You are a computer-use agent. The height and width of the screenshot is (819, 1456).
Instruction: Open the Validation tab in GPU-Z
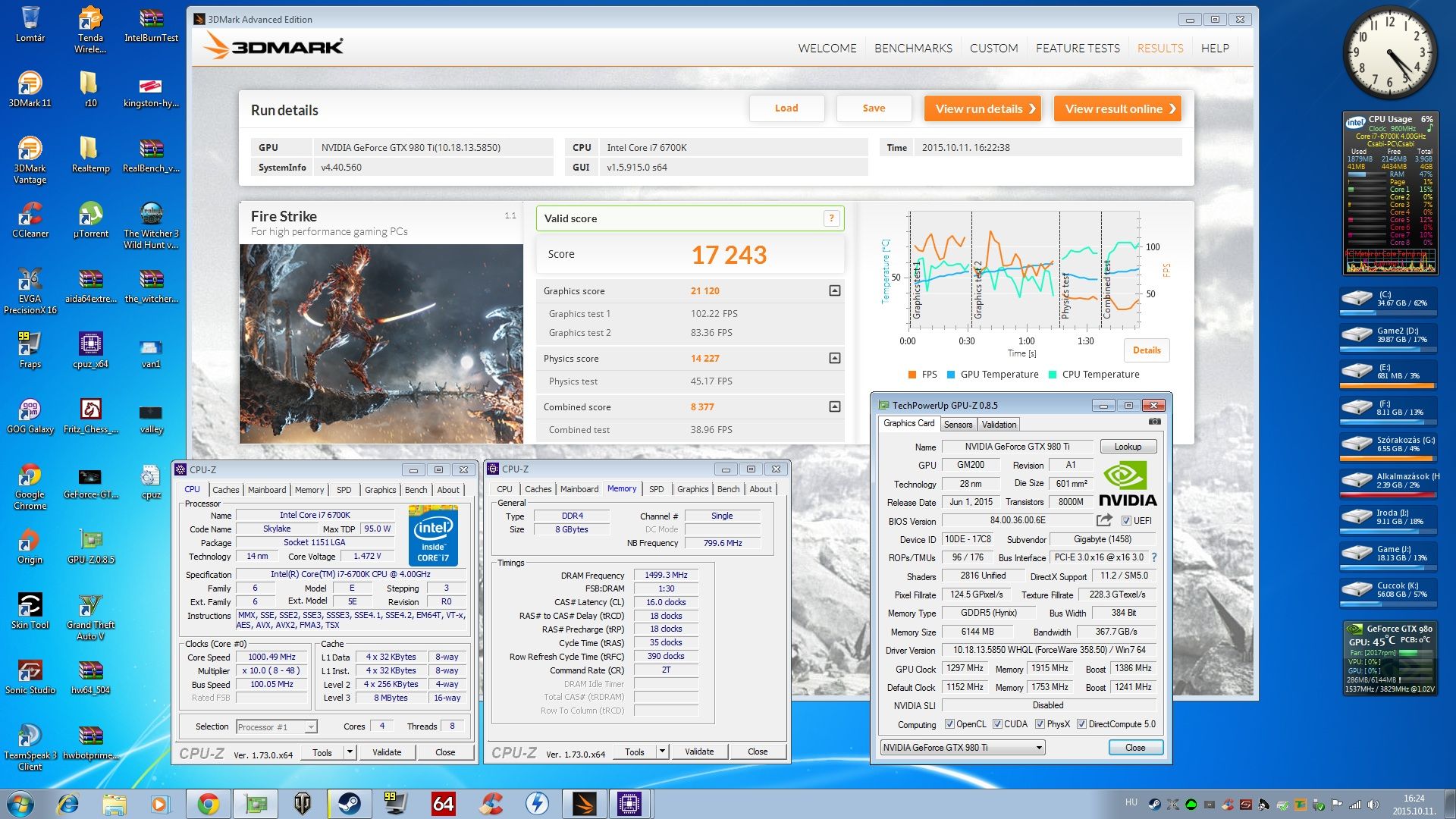coord(999,425)
